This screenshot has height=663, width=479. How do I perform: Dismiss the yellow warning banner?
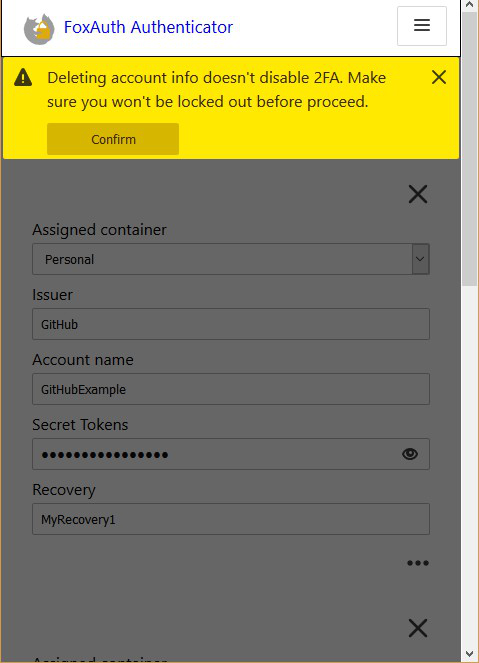439,77
